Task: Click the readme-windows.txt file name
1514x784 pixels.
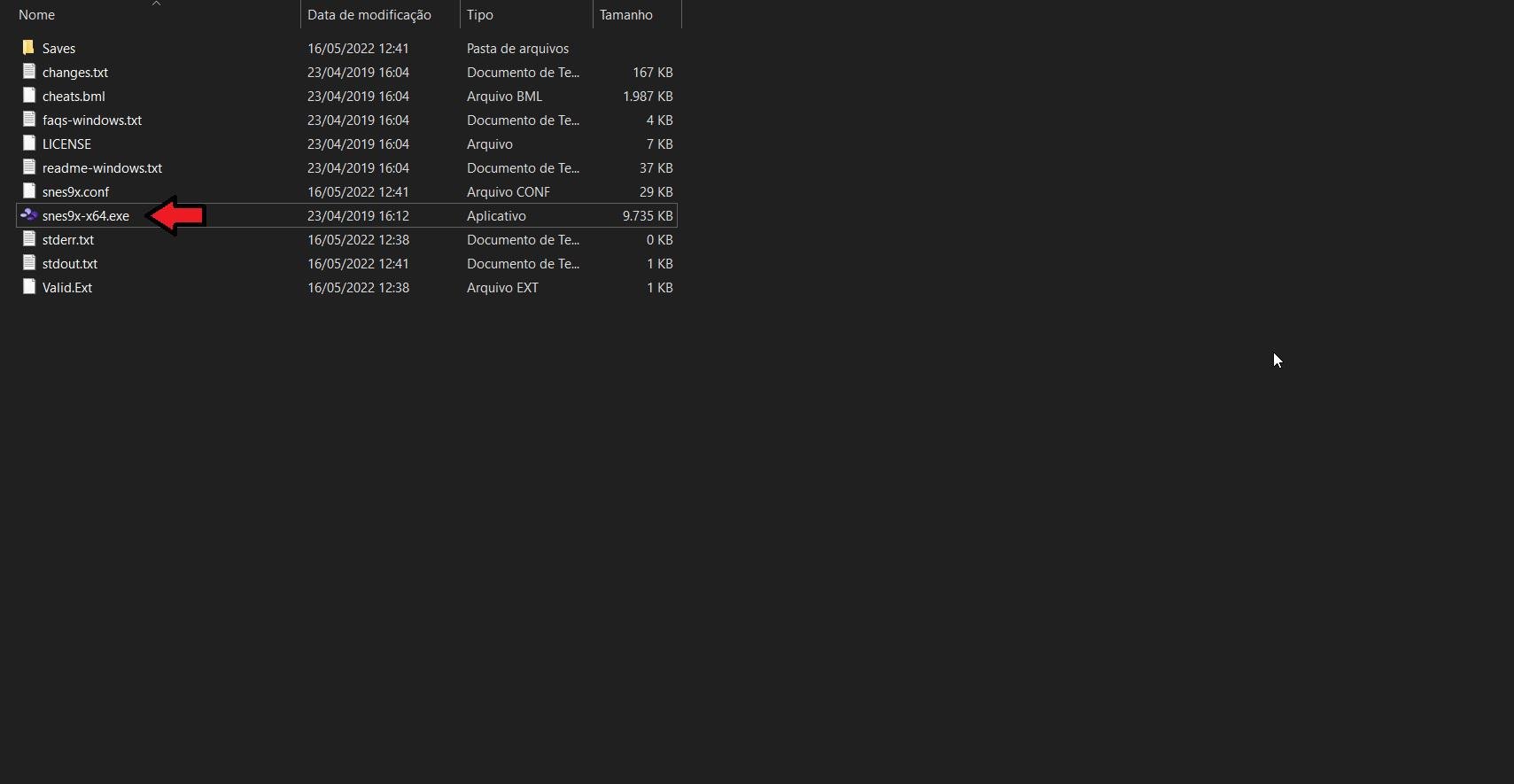Action: click(x=102, y=168)
